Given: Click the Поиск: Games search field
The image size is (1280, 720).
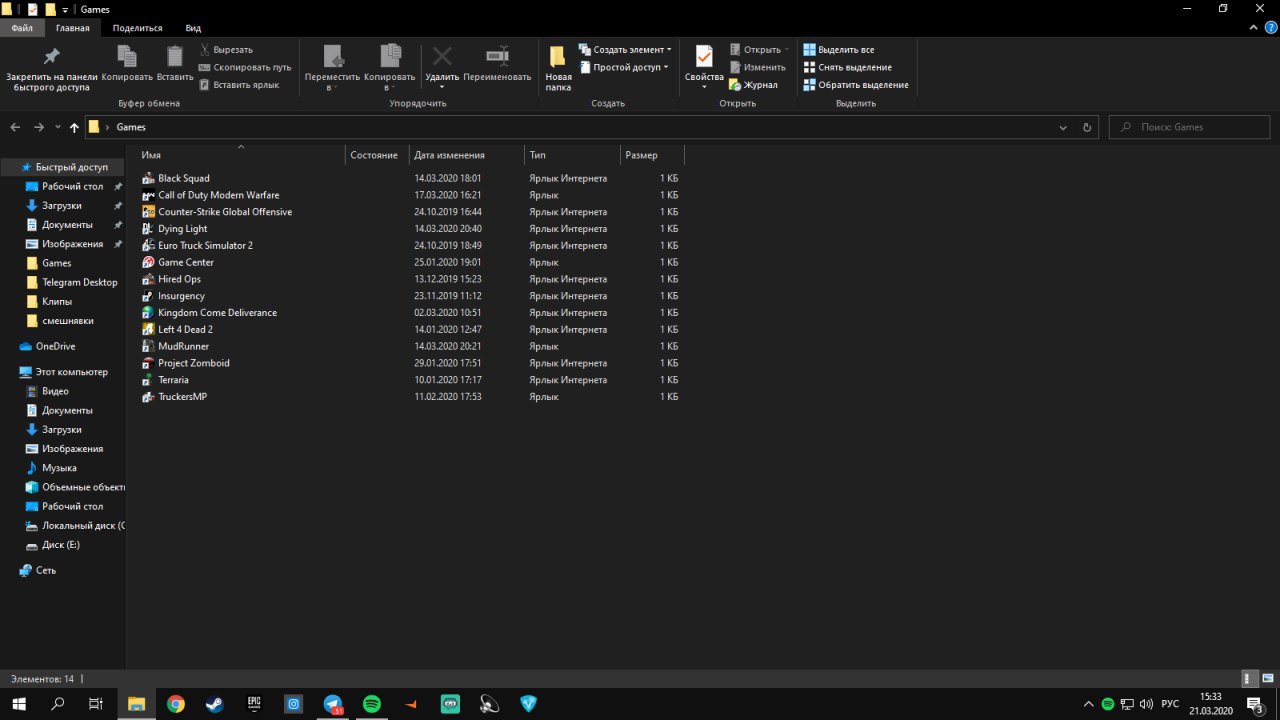Looking at the screenshot, I should [1189, 127].
